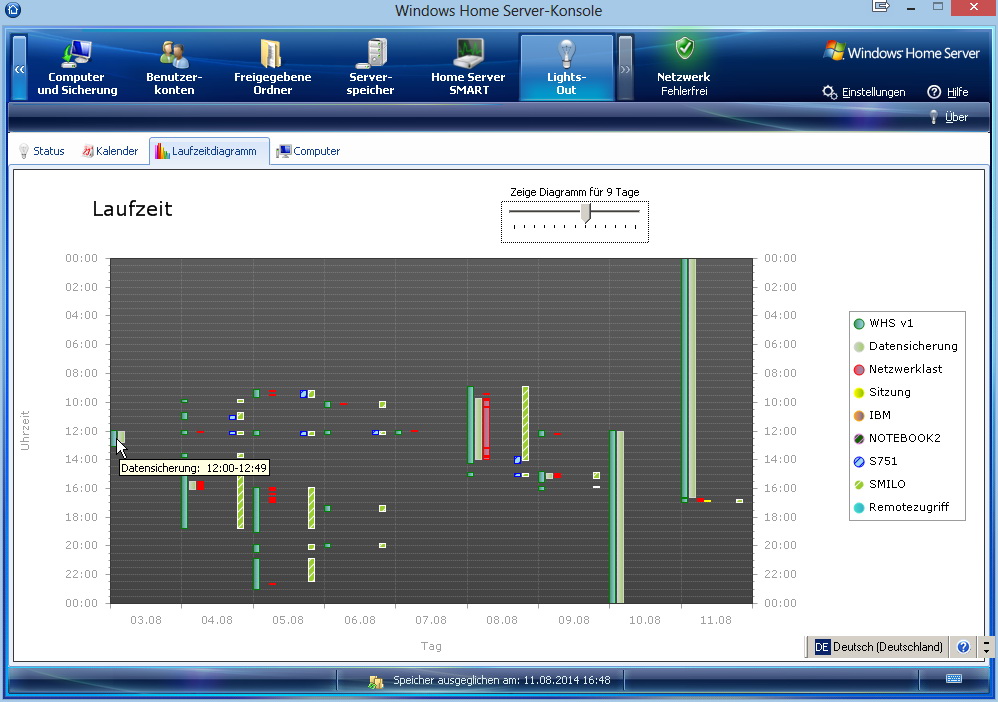Click Speicher ausgeglichen status text
998x702 pixels.
point(502,680)
